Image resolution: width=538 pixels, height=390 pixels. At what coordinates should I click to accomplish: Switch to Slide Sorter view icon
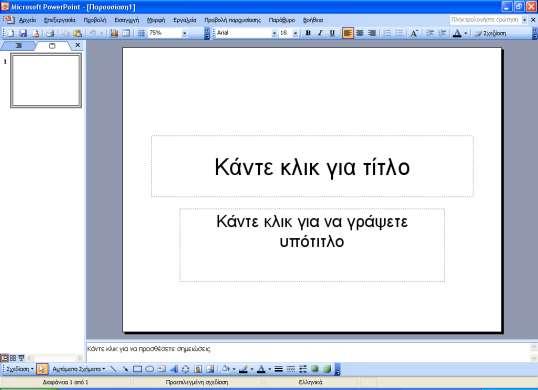(x=13, y=358)
